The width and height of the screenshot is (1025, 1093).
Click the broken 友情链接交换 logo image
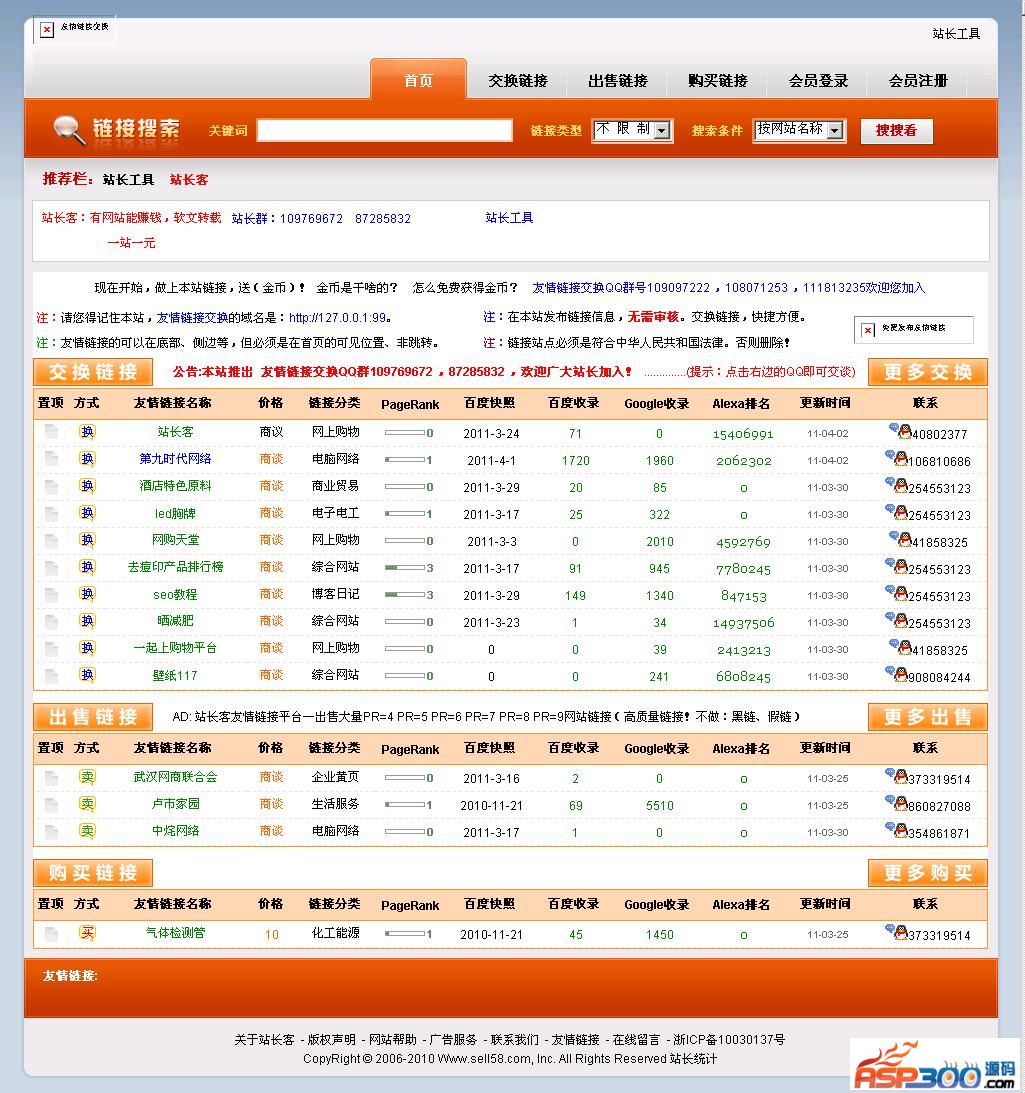tap(74, 30)
